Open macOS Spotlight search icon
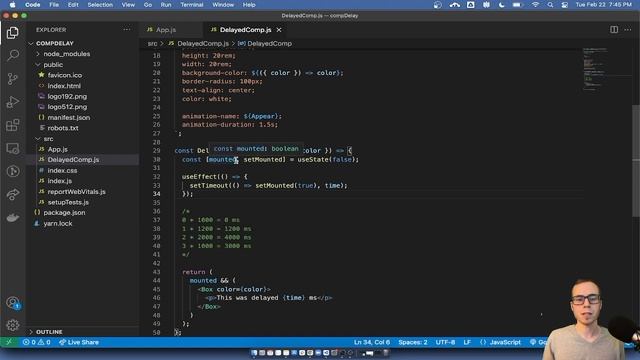The width and height of the screenshot is (640, 360). [550, 5]
